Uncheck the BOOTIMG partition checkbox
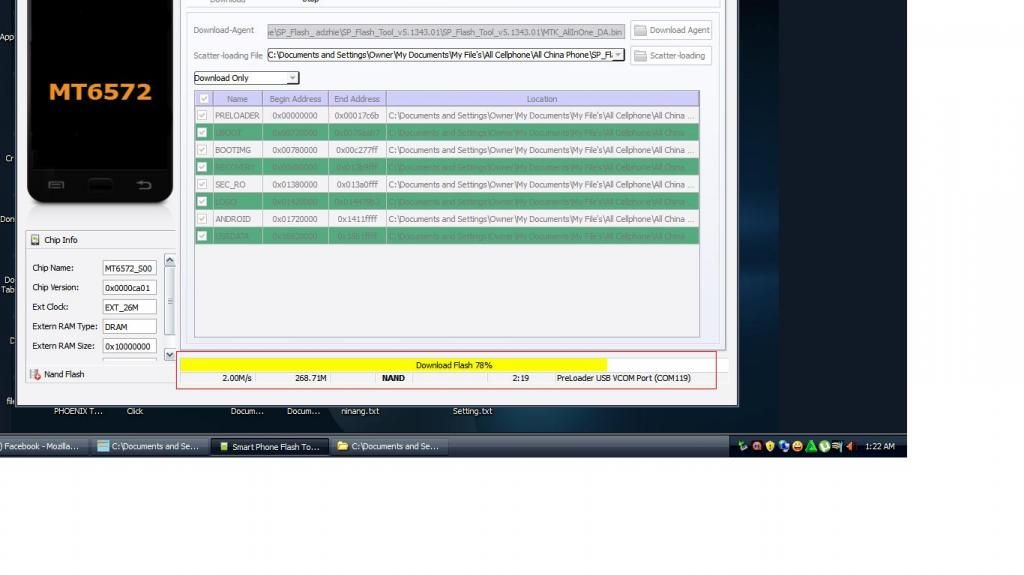 click(x=203, y=150)
